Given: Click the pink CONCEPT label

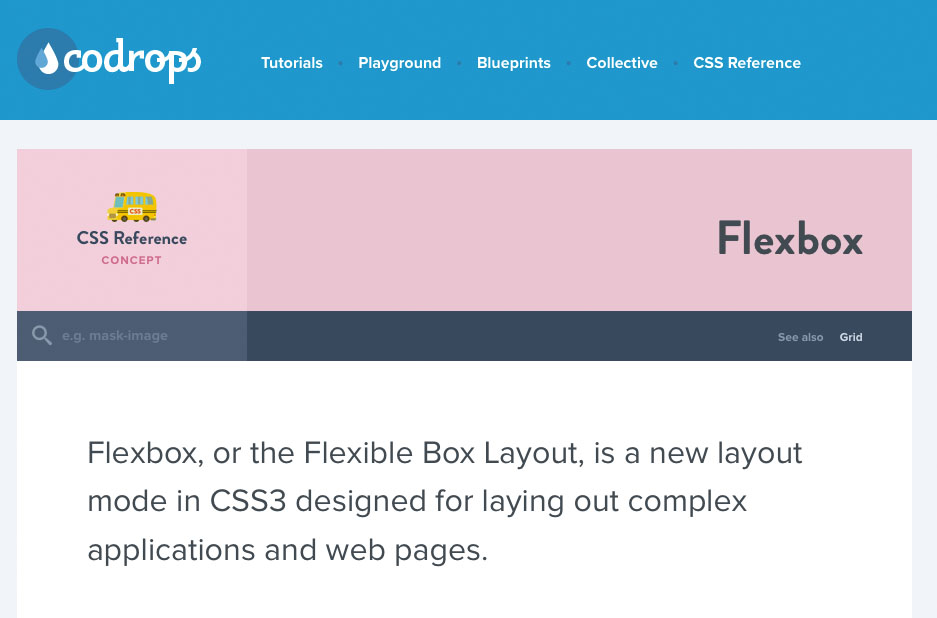Looking at the screenshot, I should 131,260.
